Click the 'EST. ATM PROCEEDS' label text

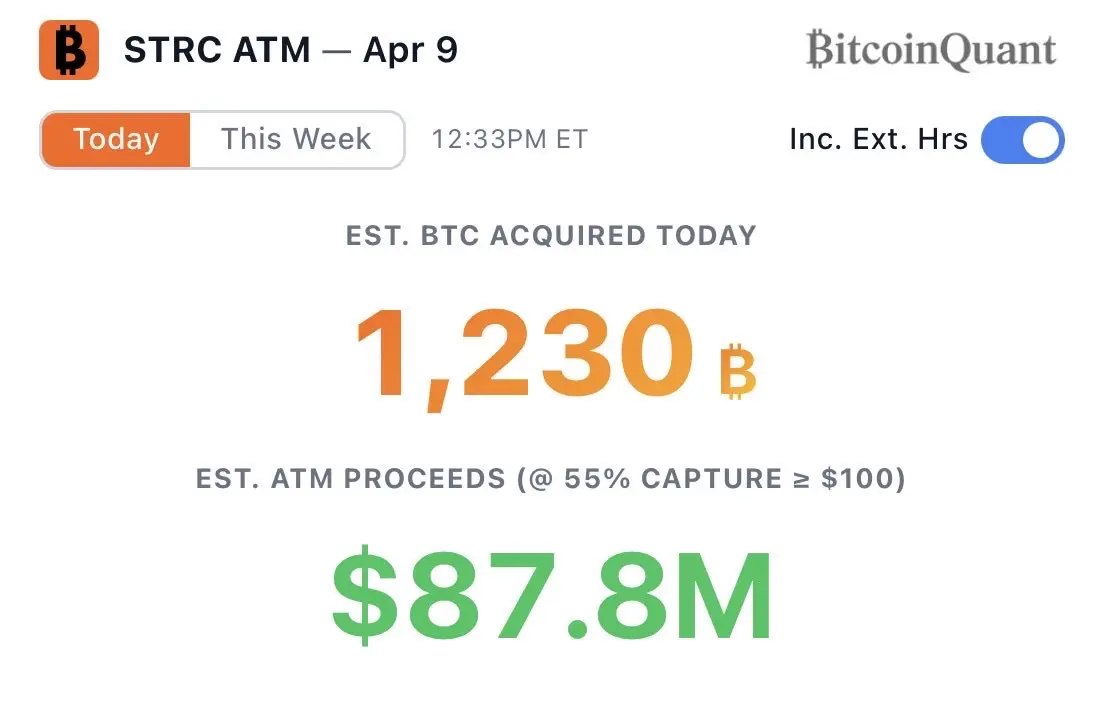(x=351, y=479)
